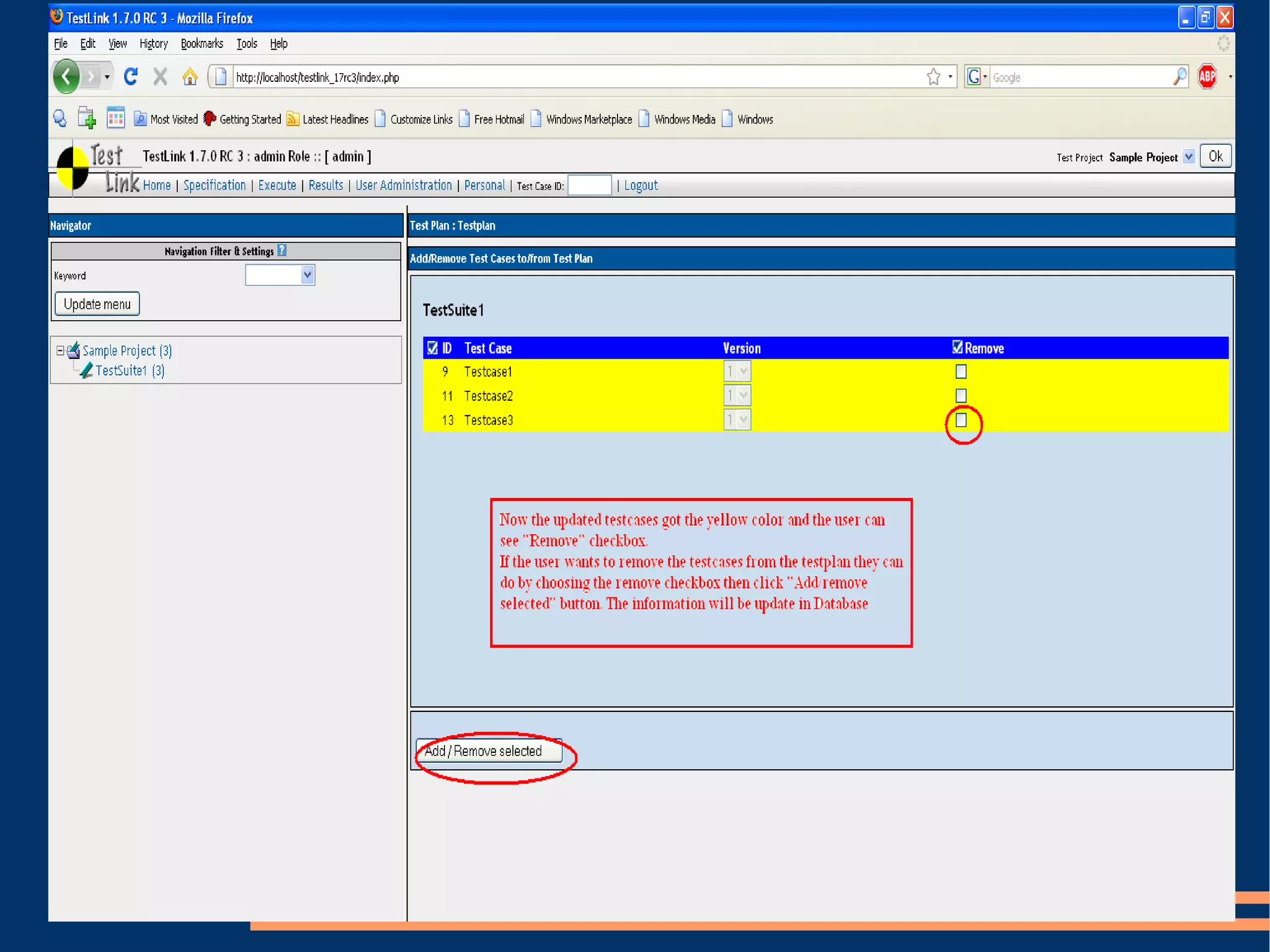Bookmark page with the star icon

click(x=933, y=77)
